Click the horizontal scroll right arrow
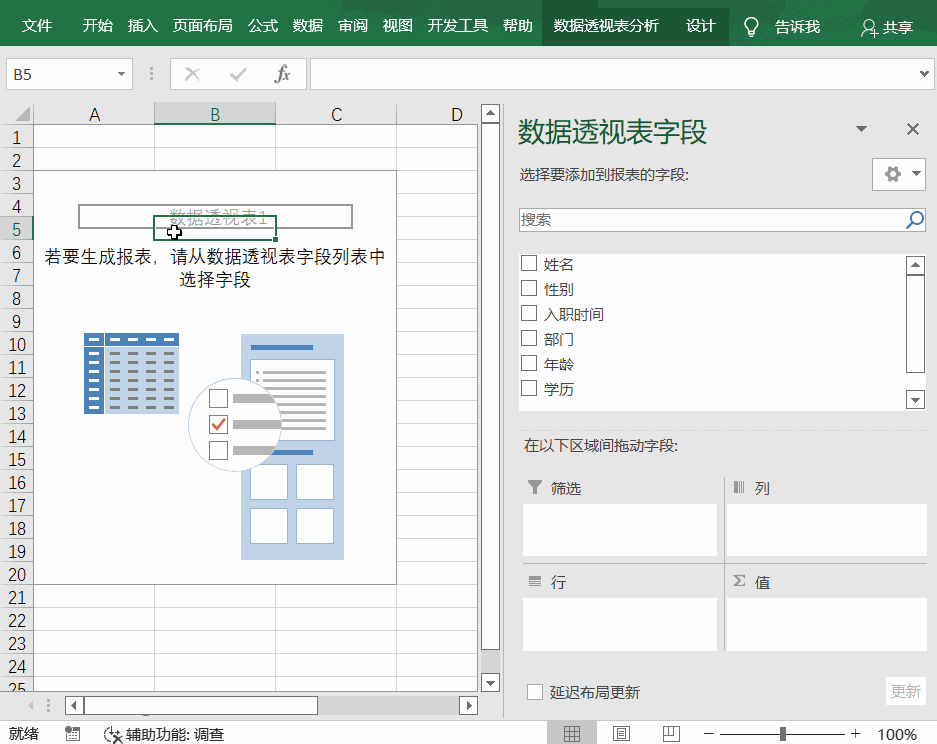The width and height of the screenshot is (937, 744). pos(469,706)
